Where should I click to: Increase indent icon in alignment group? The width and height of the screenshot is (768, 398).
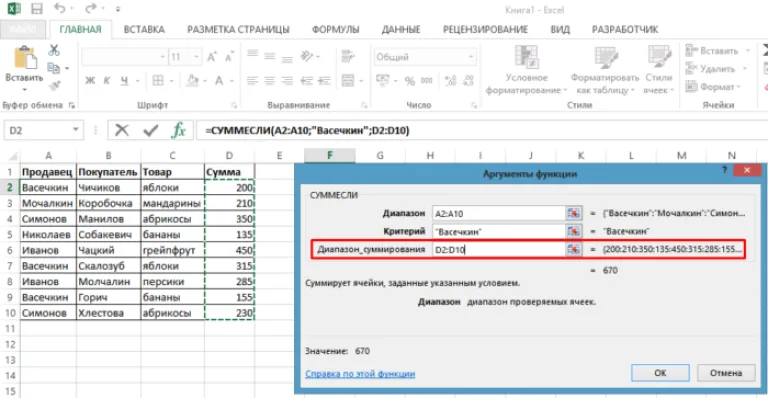(x=324, y=80)
